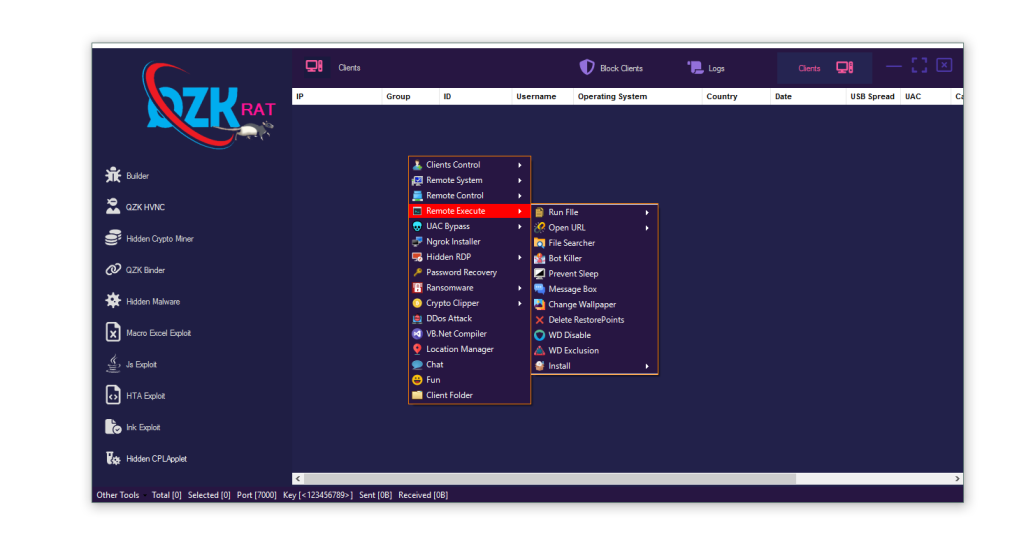Click the File Searcher icon in submenu

(539, 242)
